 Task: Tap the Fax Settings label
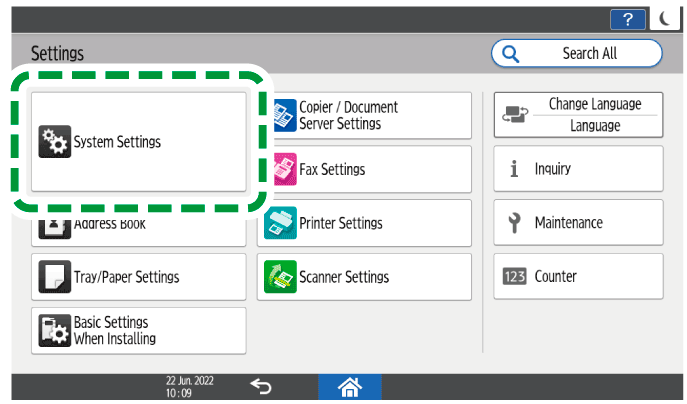point(333,169)
